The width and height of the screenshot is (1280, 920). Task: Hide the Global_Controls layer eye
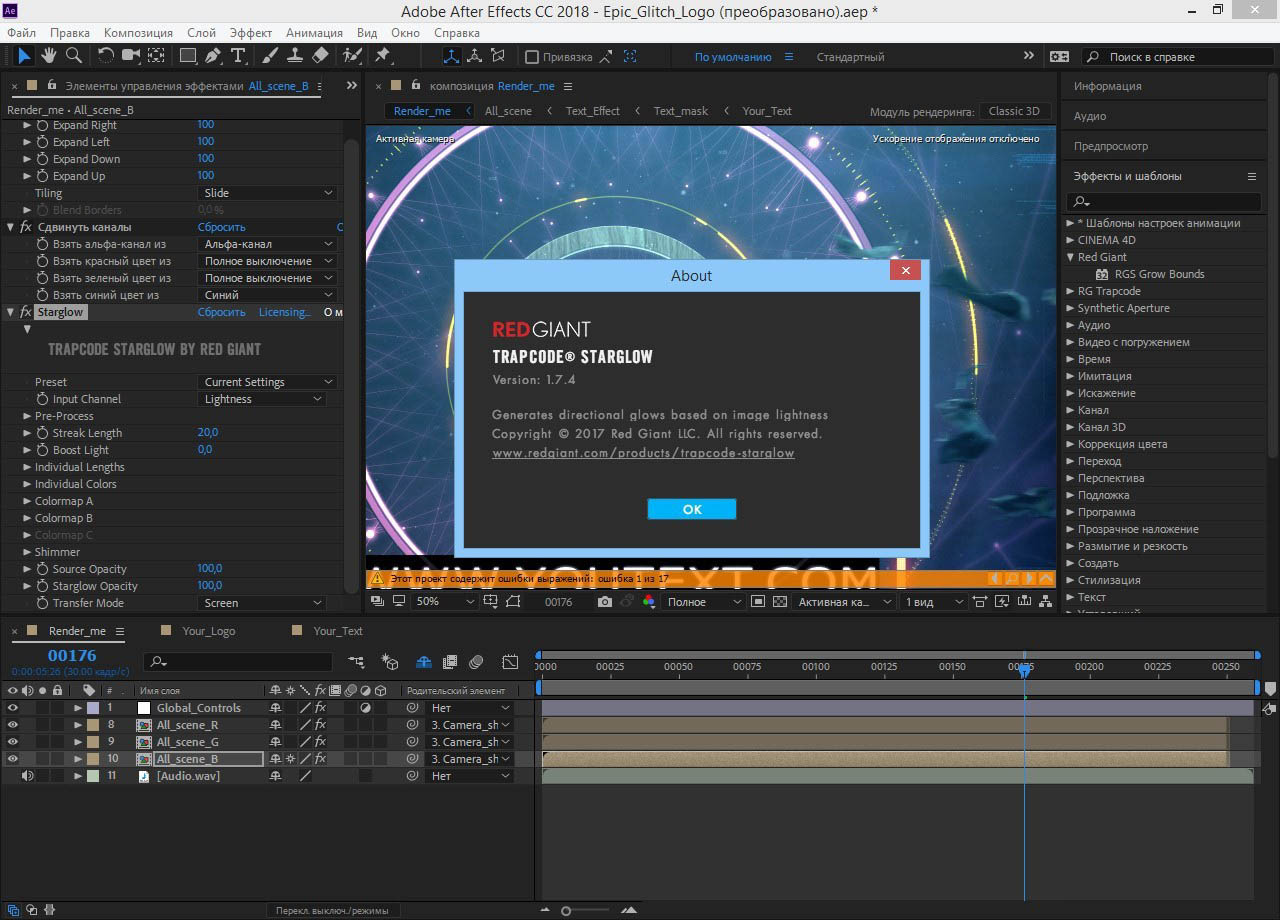(x=13, y=708)
